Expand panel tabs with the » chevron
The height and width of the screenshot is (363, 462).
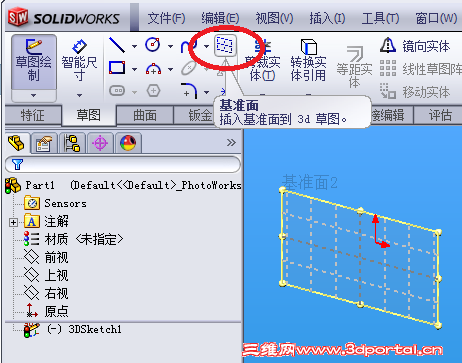click(x=231, y=143)
